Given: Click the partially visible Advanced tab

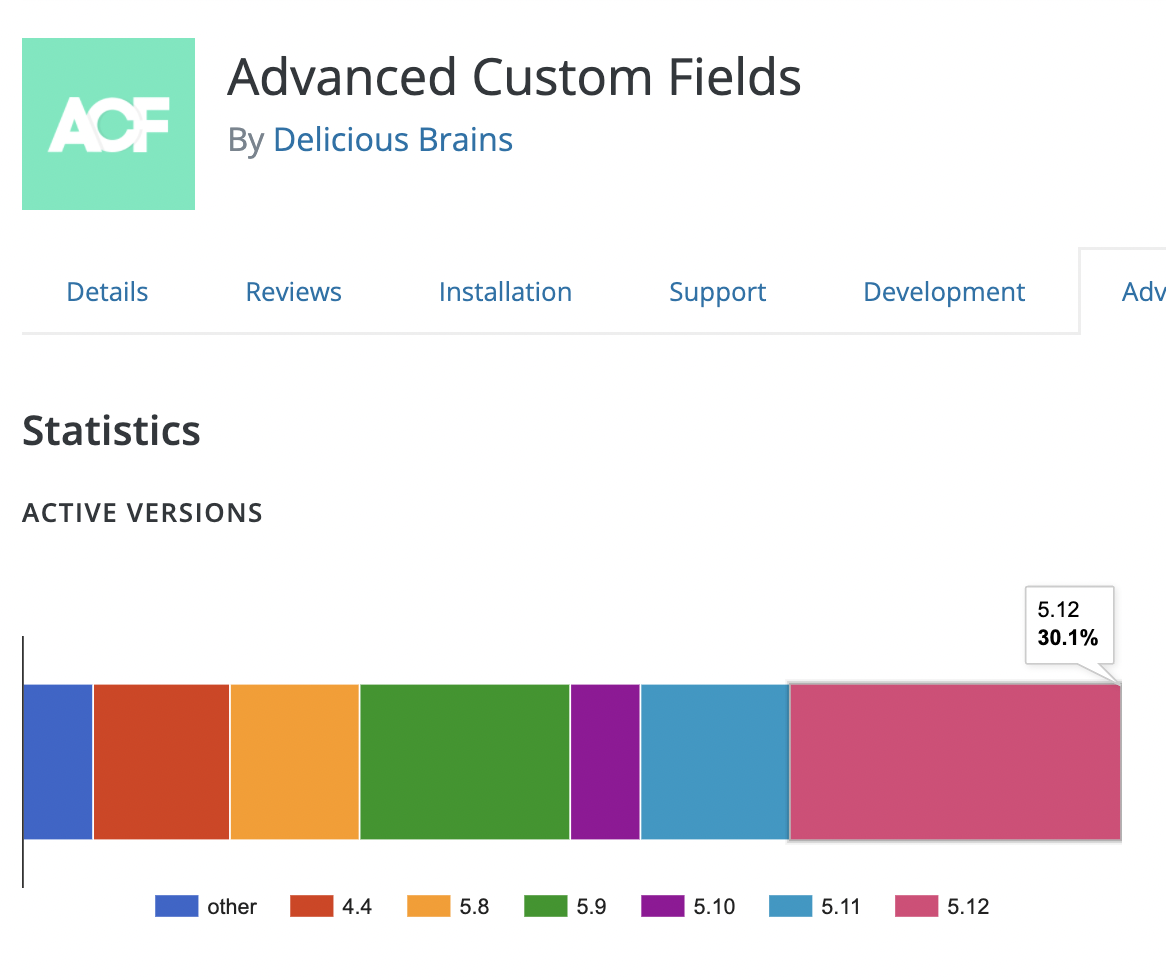Looking at the screenshot, I should 1142,292.
